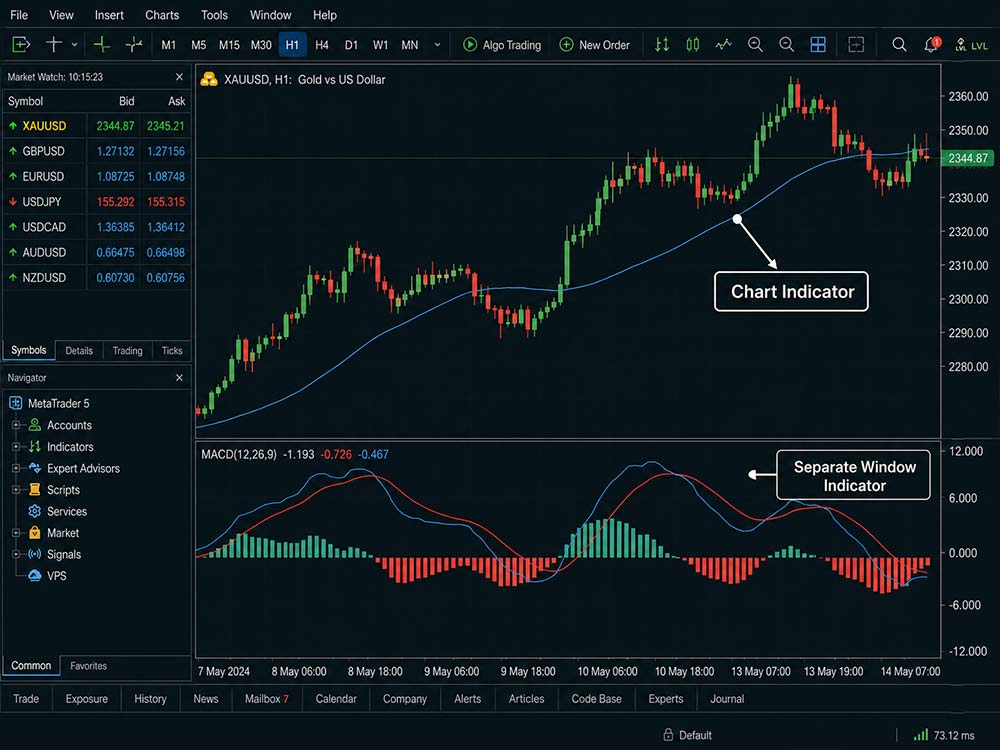
Task: Choose the trendline drawing tool icon
Action: click(134, 45)
